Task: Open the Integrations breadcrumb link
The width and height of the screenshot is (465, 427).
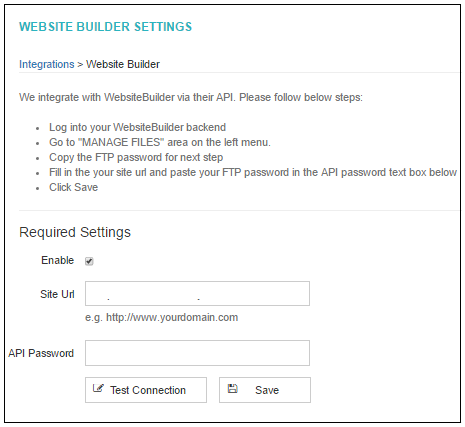Action: [47, 64]
